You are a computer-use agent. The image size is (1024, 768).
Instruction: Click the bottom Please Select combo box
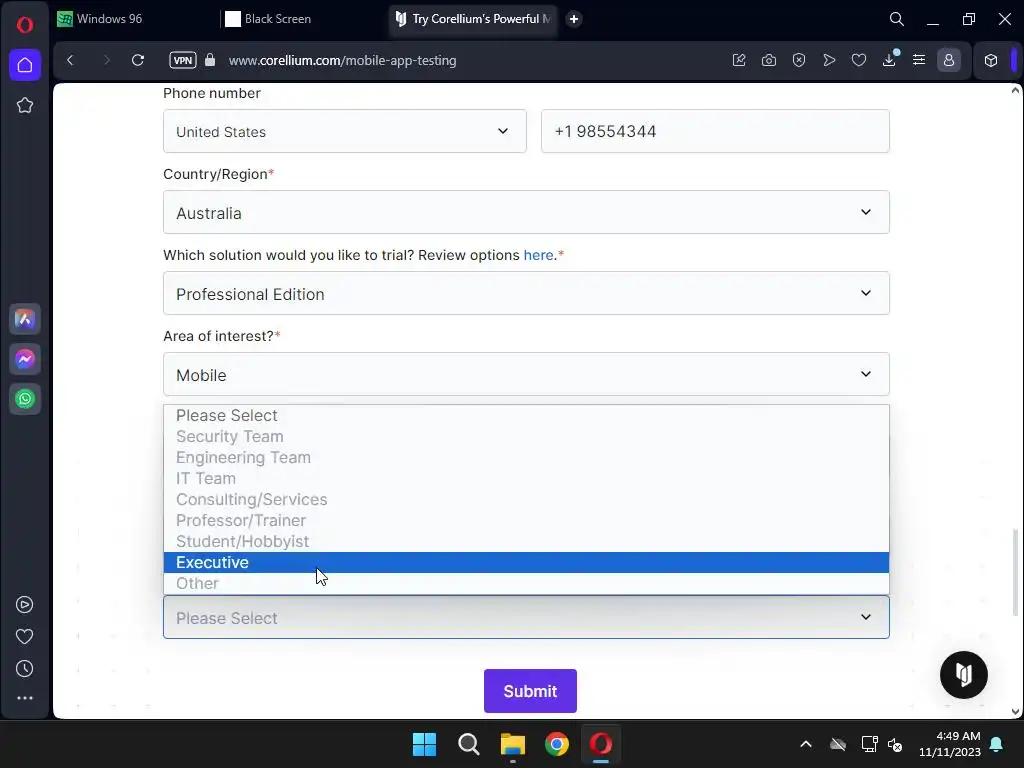click(x=526, y=617)
